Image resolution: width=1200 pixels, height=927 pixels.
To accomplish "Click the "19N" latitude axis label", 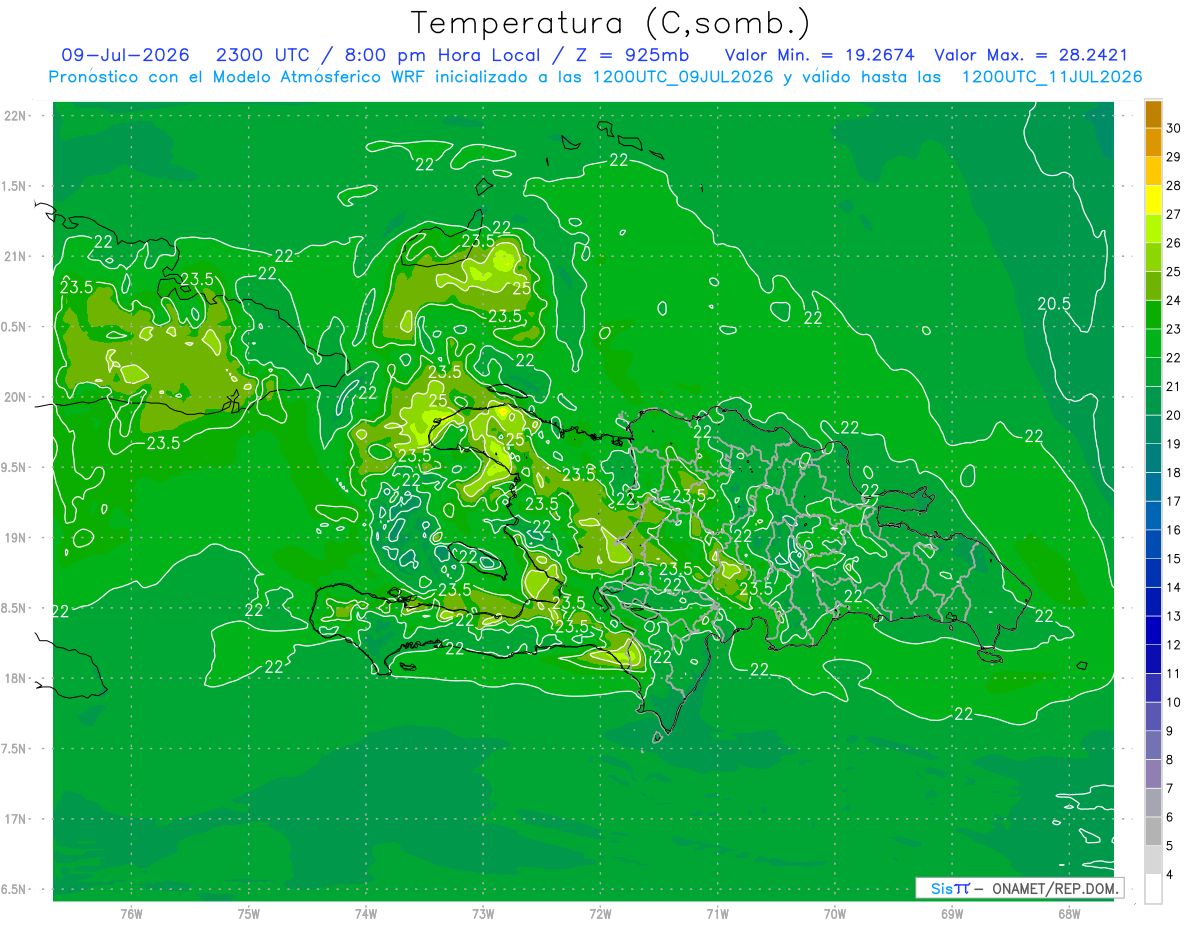I will tap(17, 538).
